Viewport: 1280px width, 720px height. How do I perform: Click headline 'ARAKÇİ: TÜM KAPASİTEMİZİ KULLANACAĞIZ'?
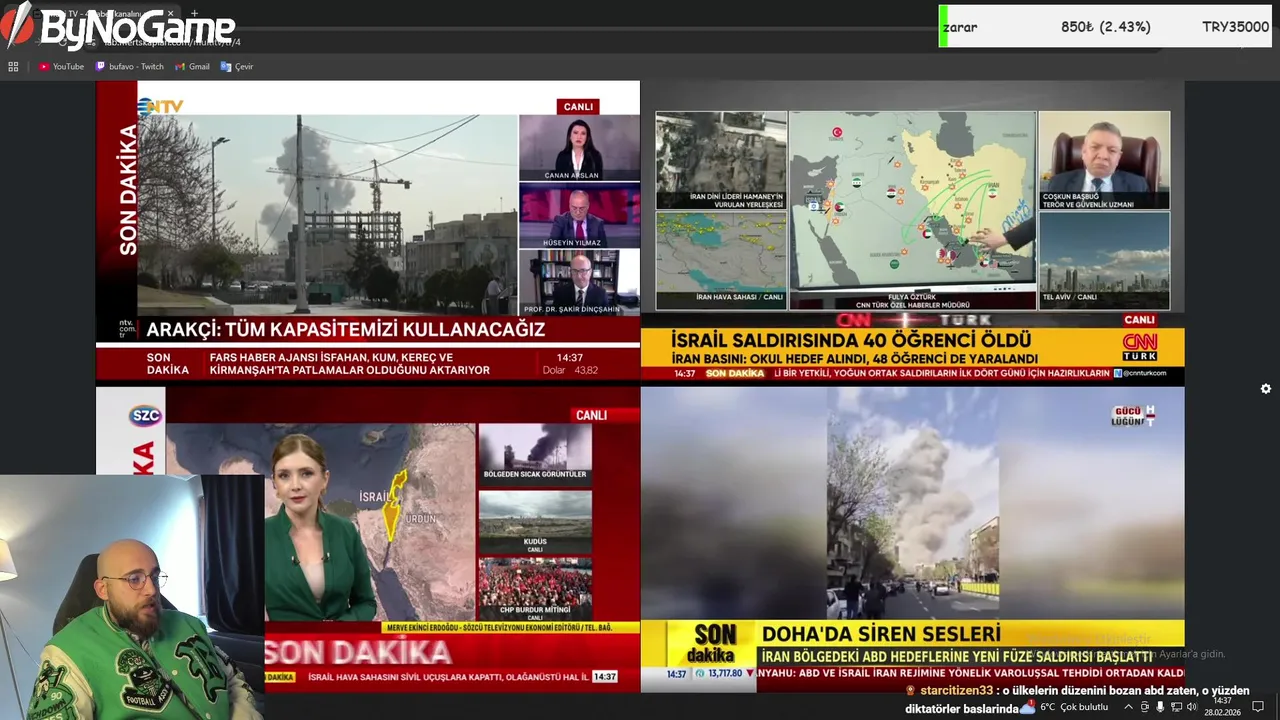(x=346, y=329)
